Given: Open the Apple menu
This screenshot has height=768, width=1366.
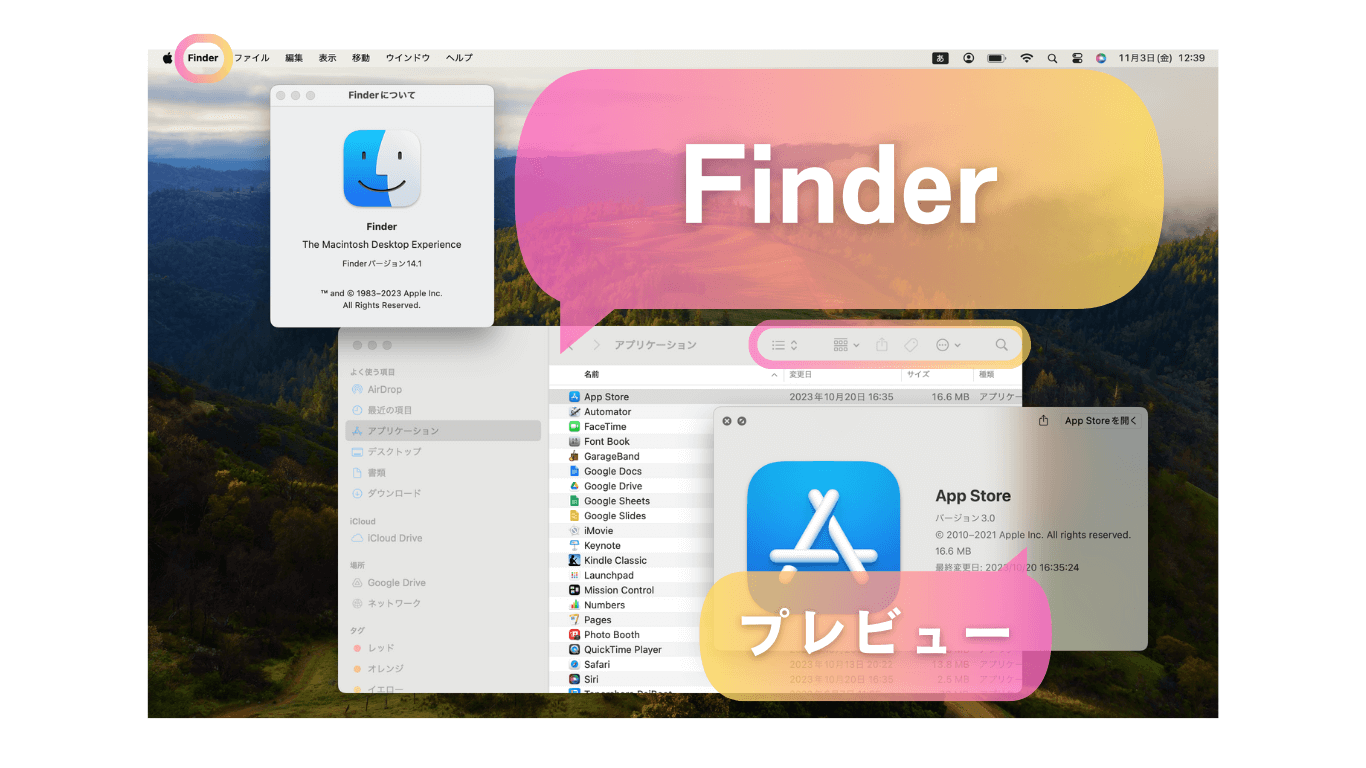Looking at the screenshot, I should (x=167, y=58).
